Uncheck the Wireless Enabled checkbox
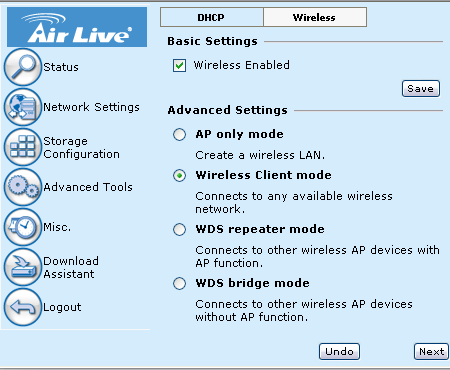The width and height of the screenshot is (450, 370). 179,65
